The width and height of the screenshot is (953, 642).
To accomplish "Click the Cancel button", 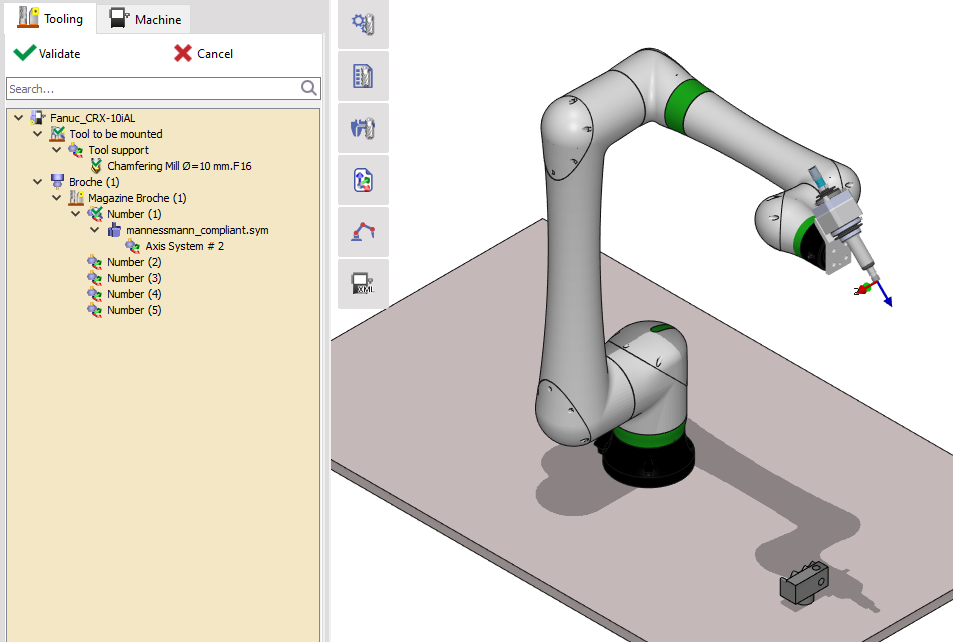I will (203, 53).
